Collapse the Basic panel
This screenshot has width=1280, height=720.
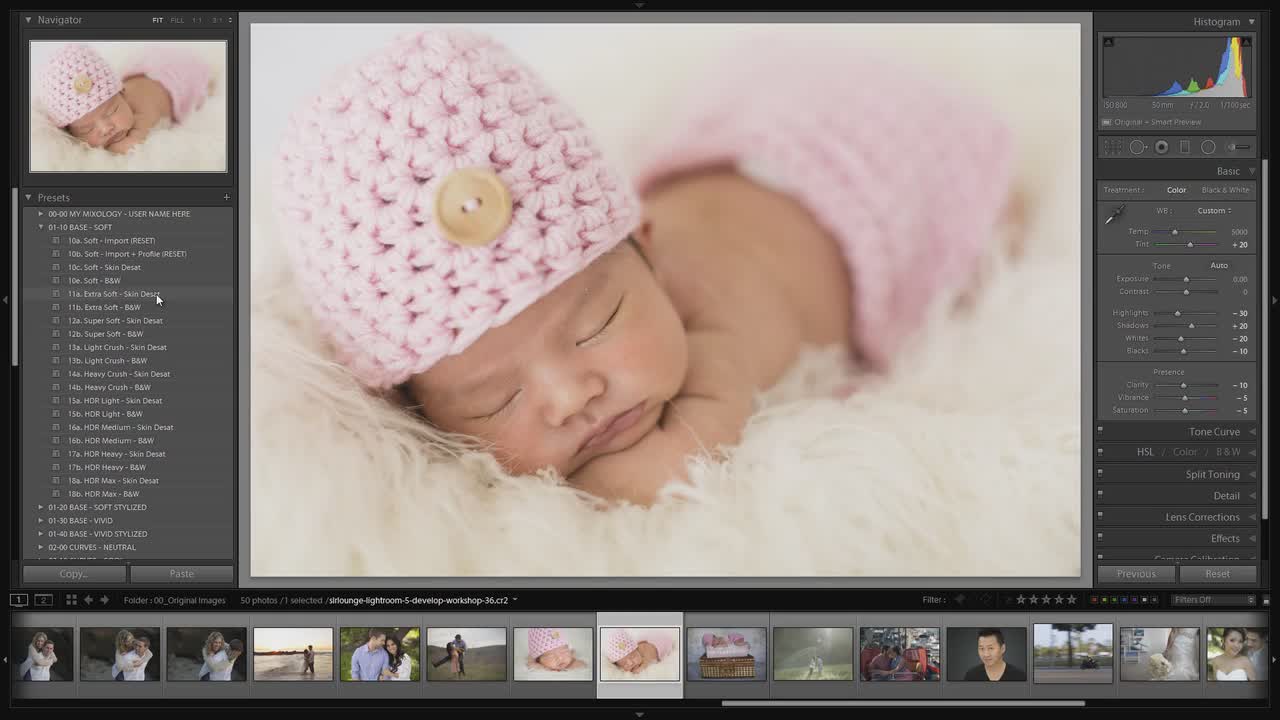coord(1251,171)
